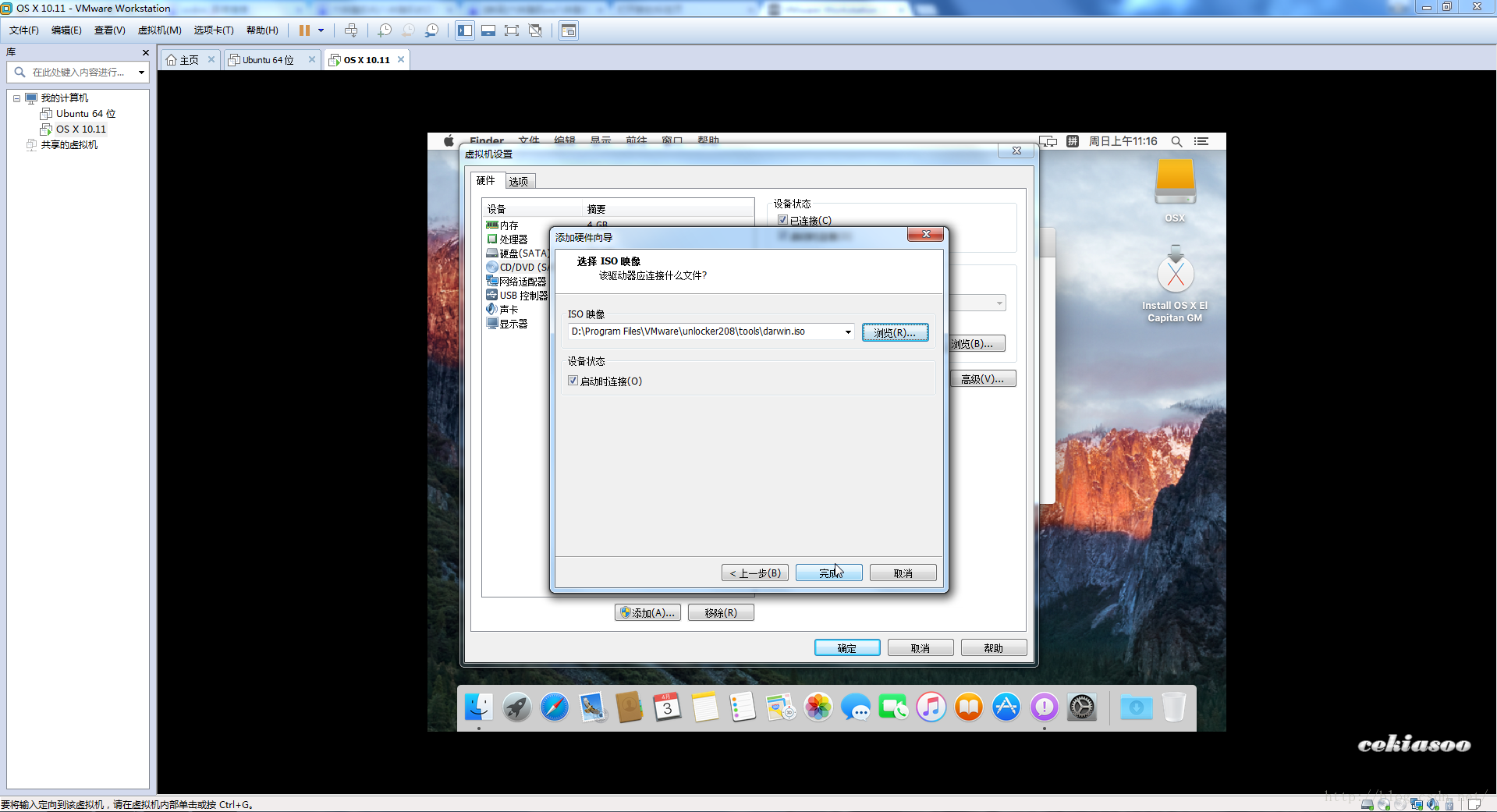Open the Trash in the macOS dock
Viewport: 1497px width, 812px height.
pos(1174,707)
